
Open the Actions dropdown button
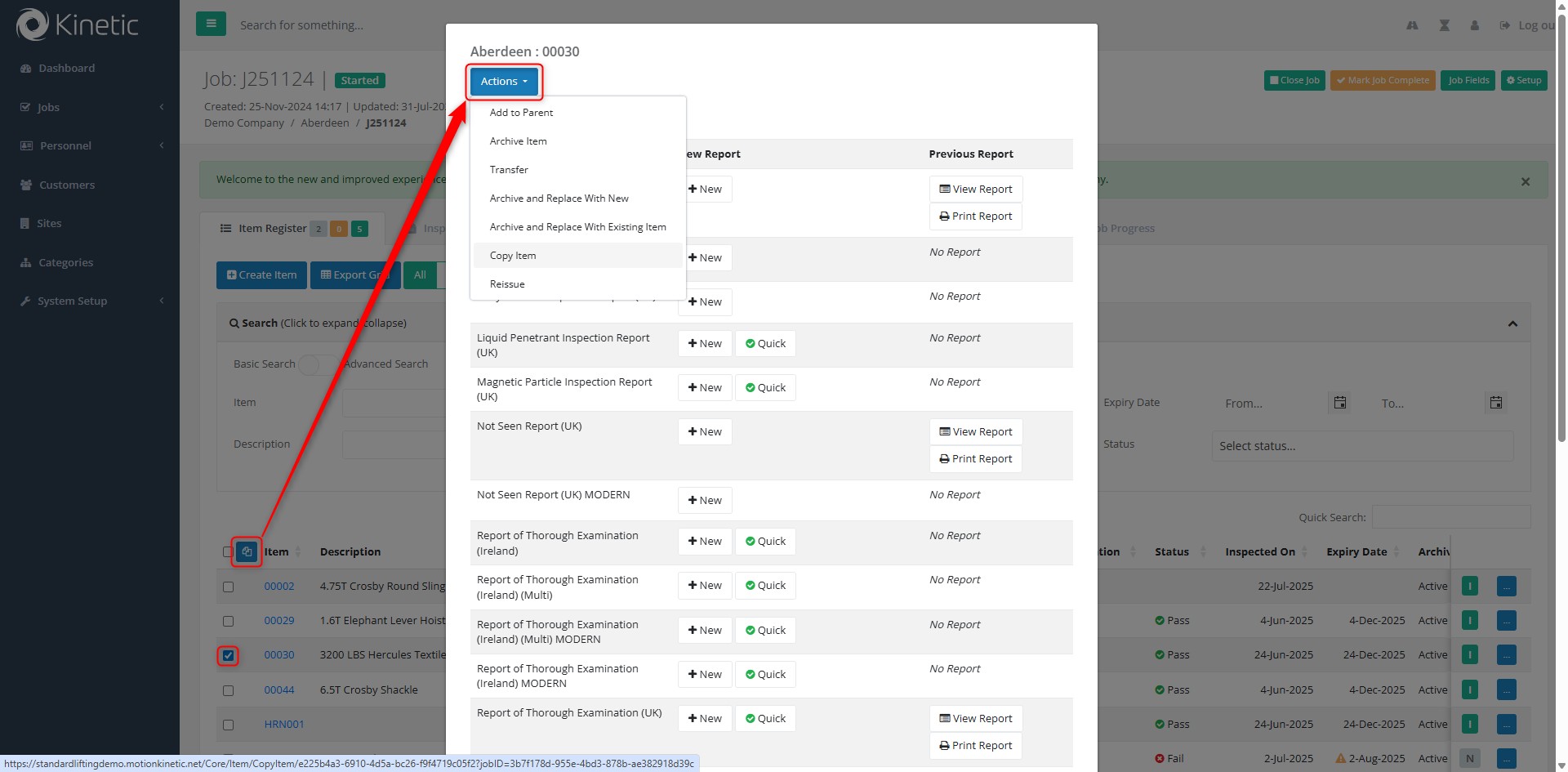pyautogui.click(x=504, y=81)
